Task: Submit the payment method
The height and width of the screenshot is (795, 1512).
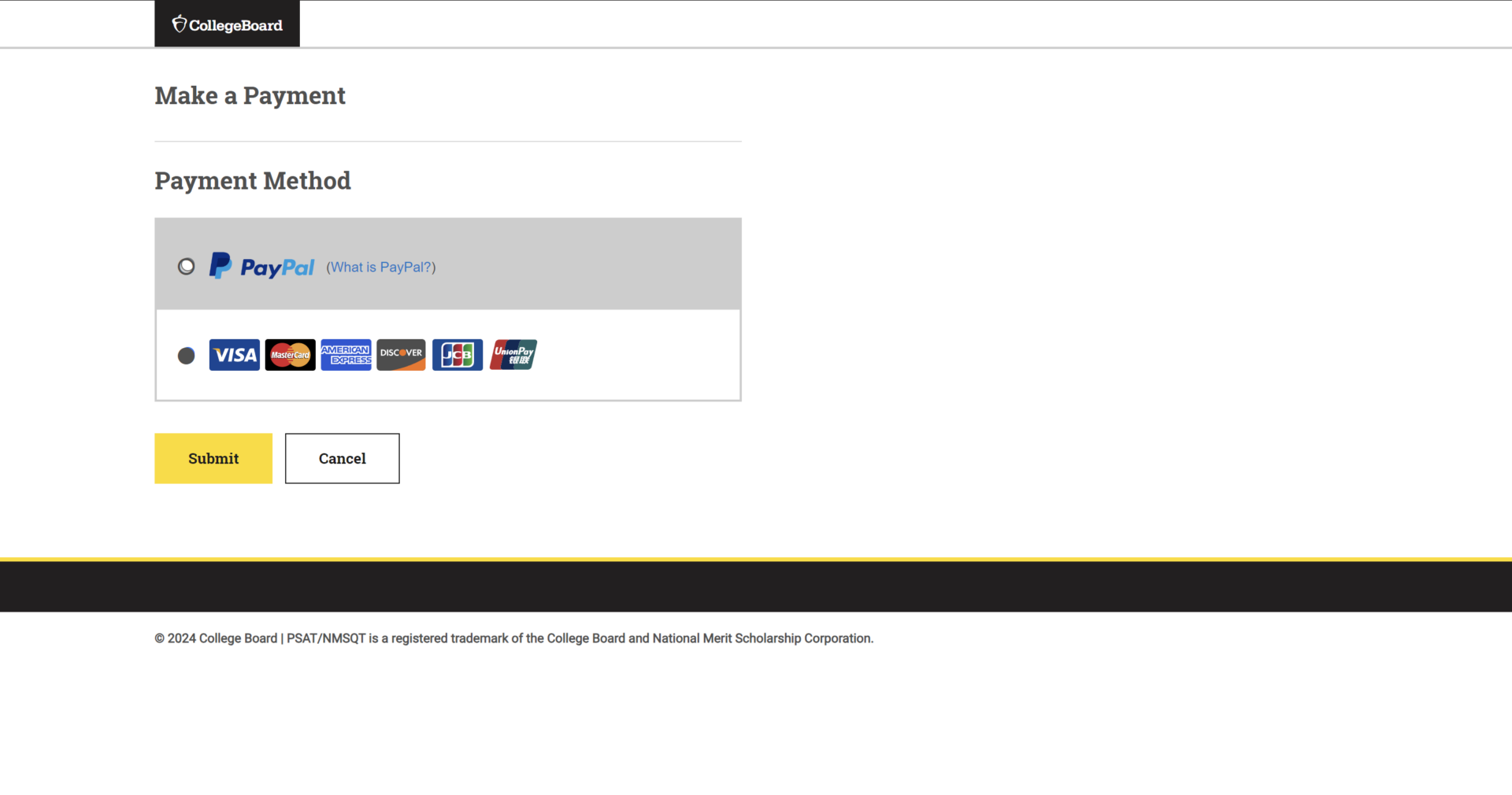Action: click(x=213, y=458)
